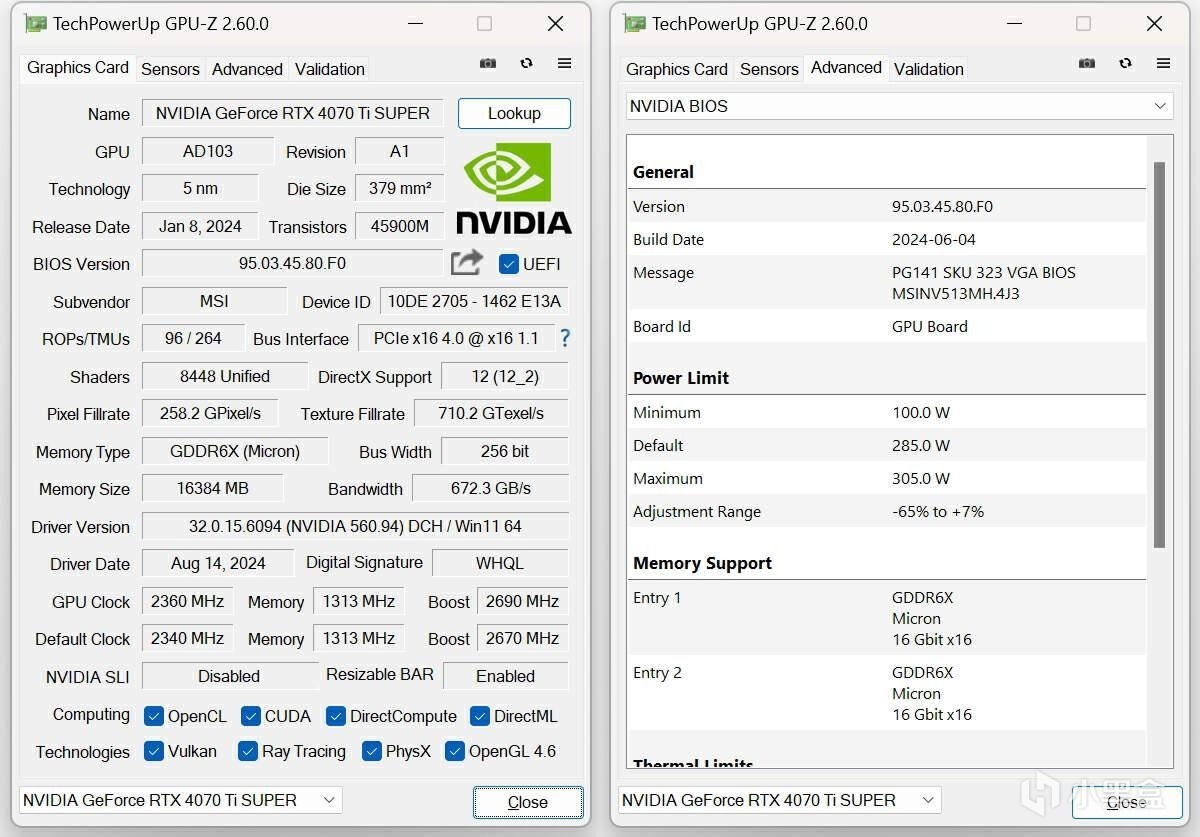Click Board Id GPU Board value
Screen dimensions: 1200x837
point(930,326)
